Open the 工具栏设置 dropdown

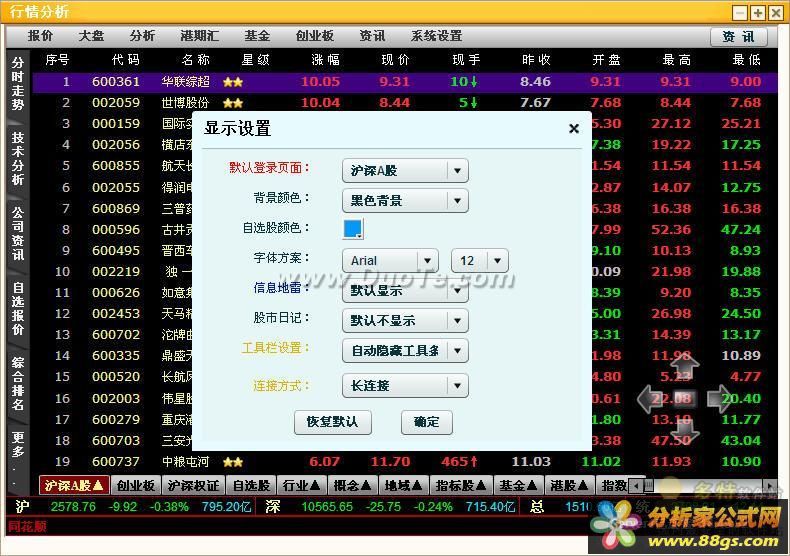point(405,351)
